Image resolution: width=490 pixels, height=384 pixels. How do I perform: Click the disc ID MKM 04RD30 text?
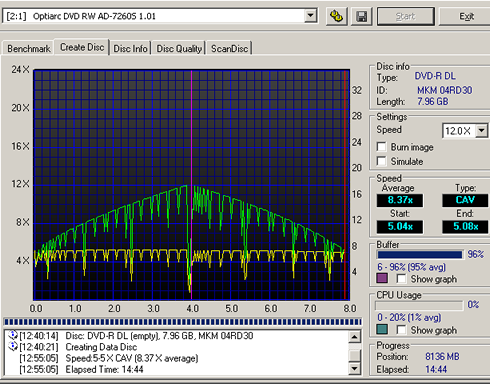[x=445, y=90]
